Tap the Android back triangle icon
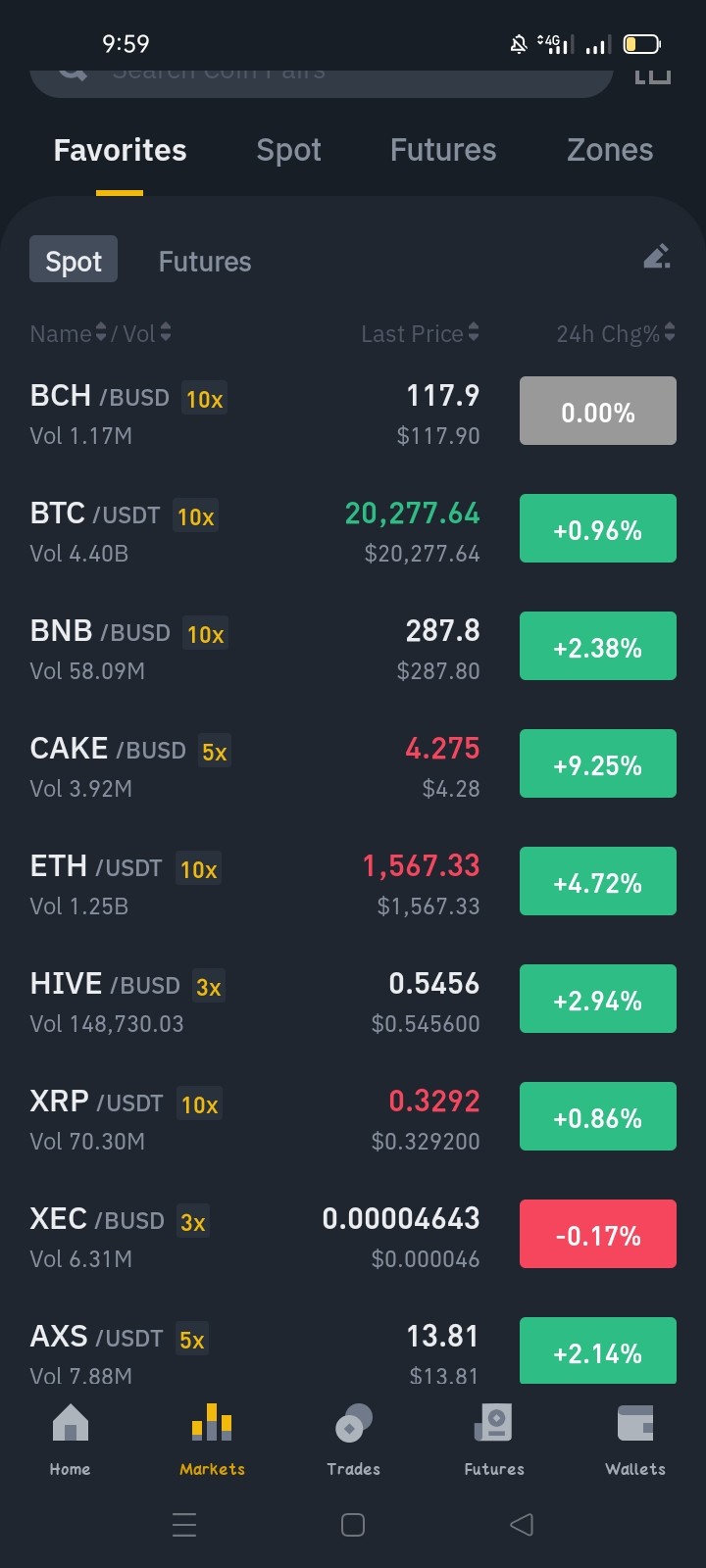The width and height of the screenshot is (706, 1568). click(522, 1524)
